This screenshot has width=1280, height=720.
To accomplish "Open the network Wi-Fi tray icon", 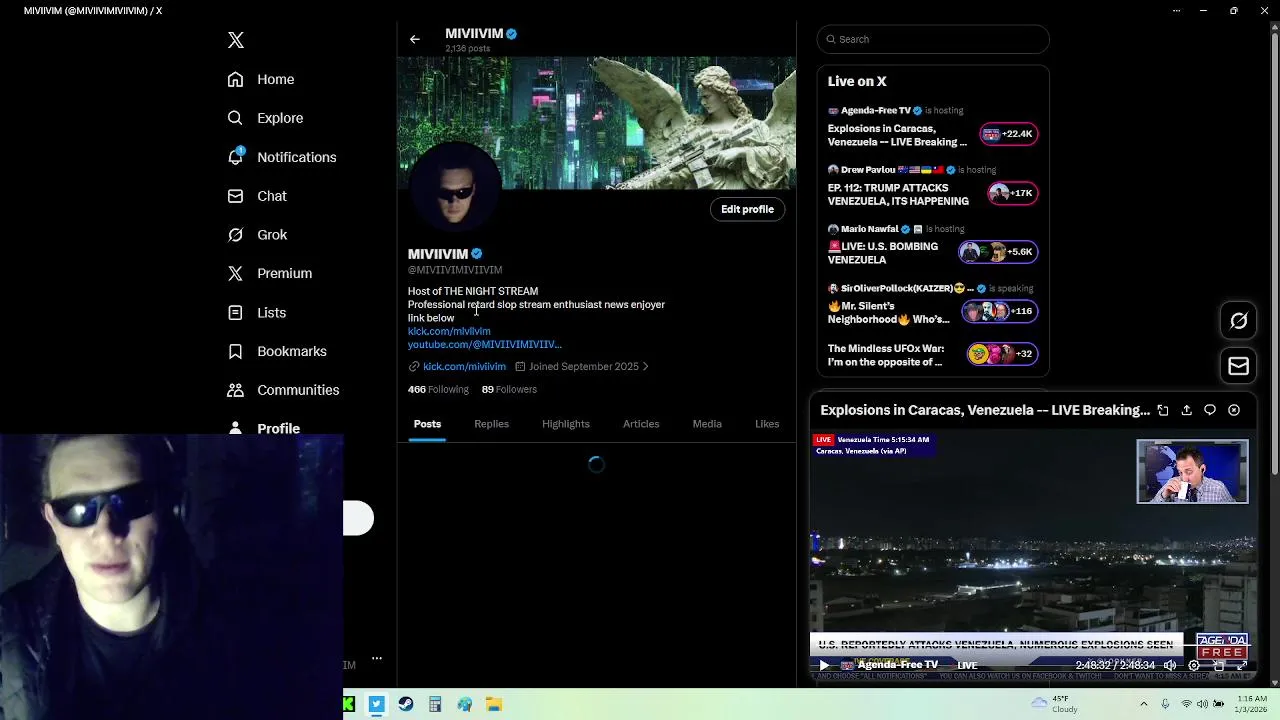I will [1186, 704].
